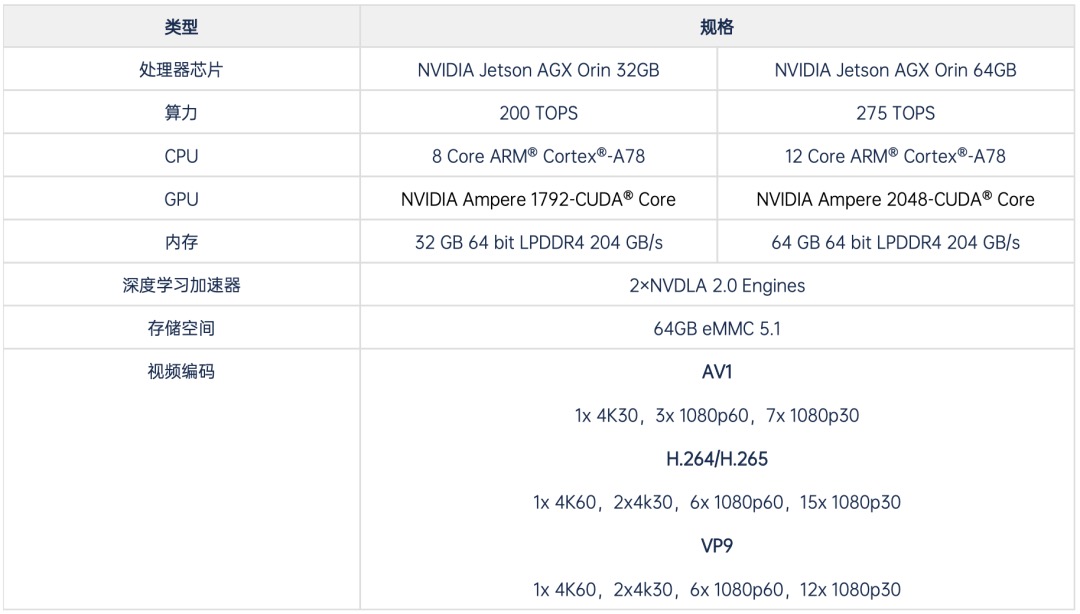Click the NVIDIA Ampere 2048-CUDA Core cell

click(x=895, y=199)
